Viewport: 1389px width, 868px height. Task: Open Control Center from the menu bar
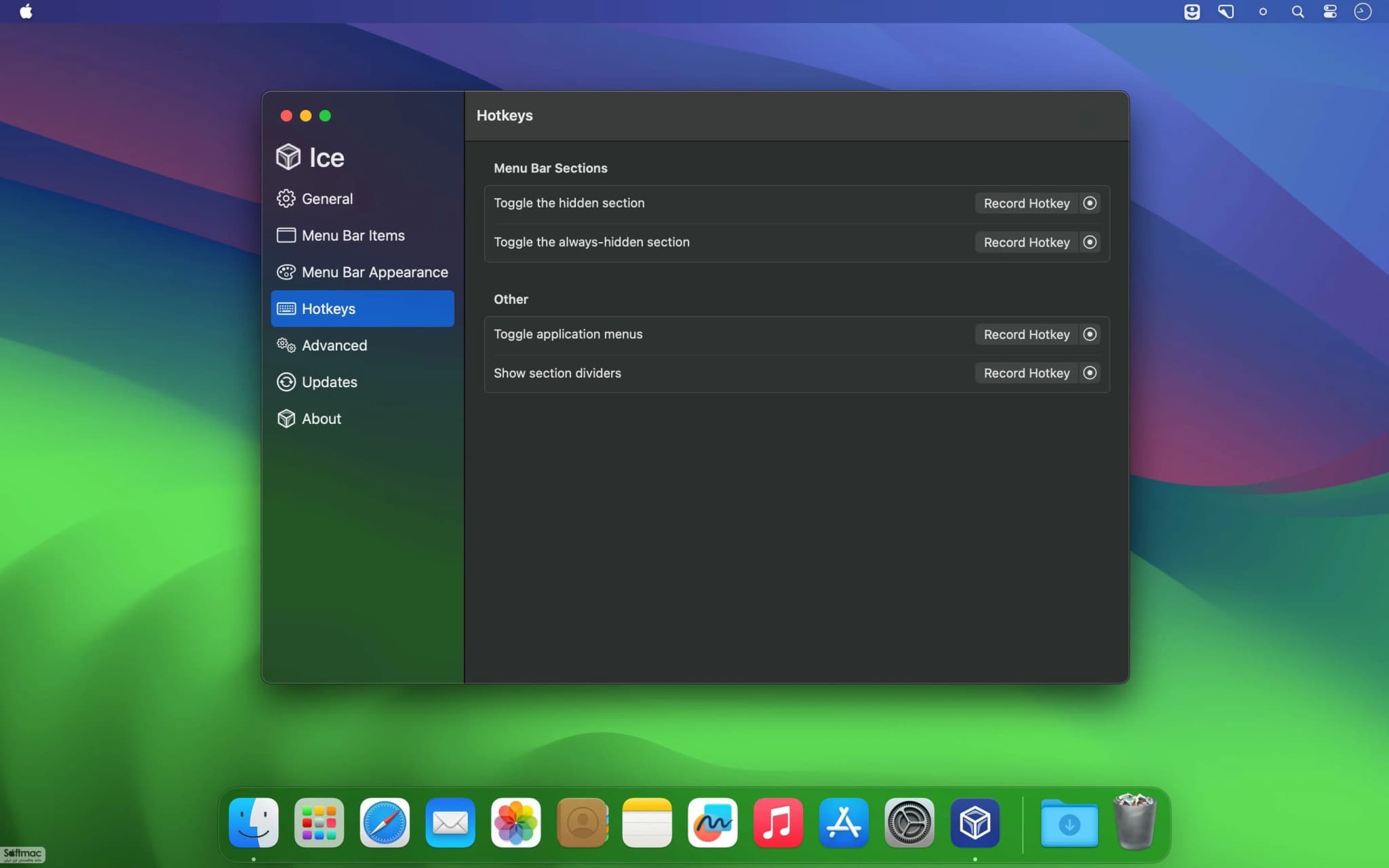click(x=1330, y=12)
